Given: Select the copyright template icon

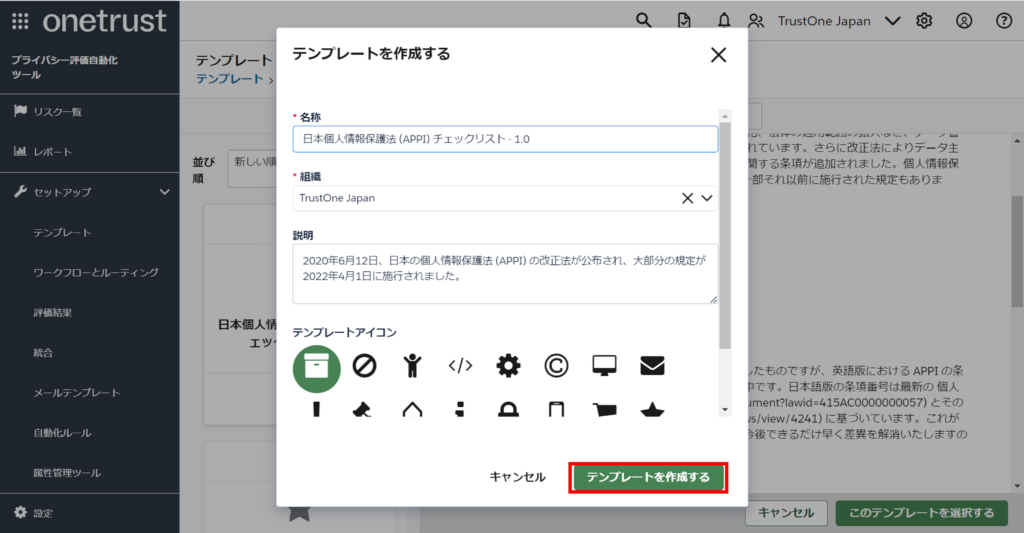Looking at the screenshot, I should [556, 366].
